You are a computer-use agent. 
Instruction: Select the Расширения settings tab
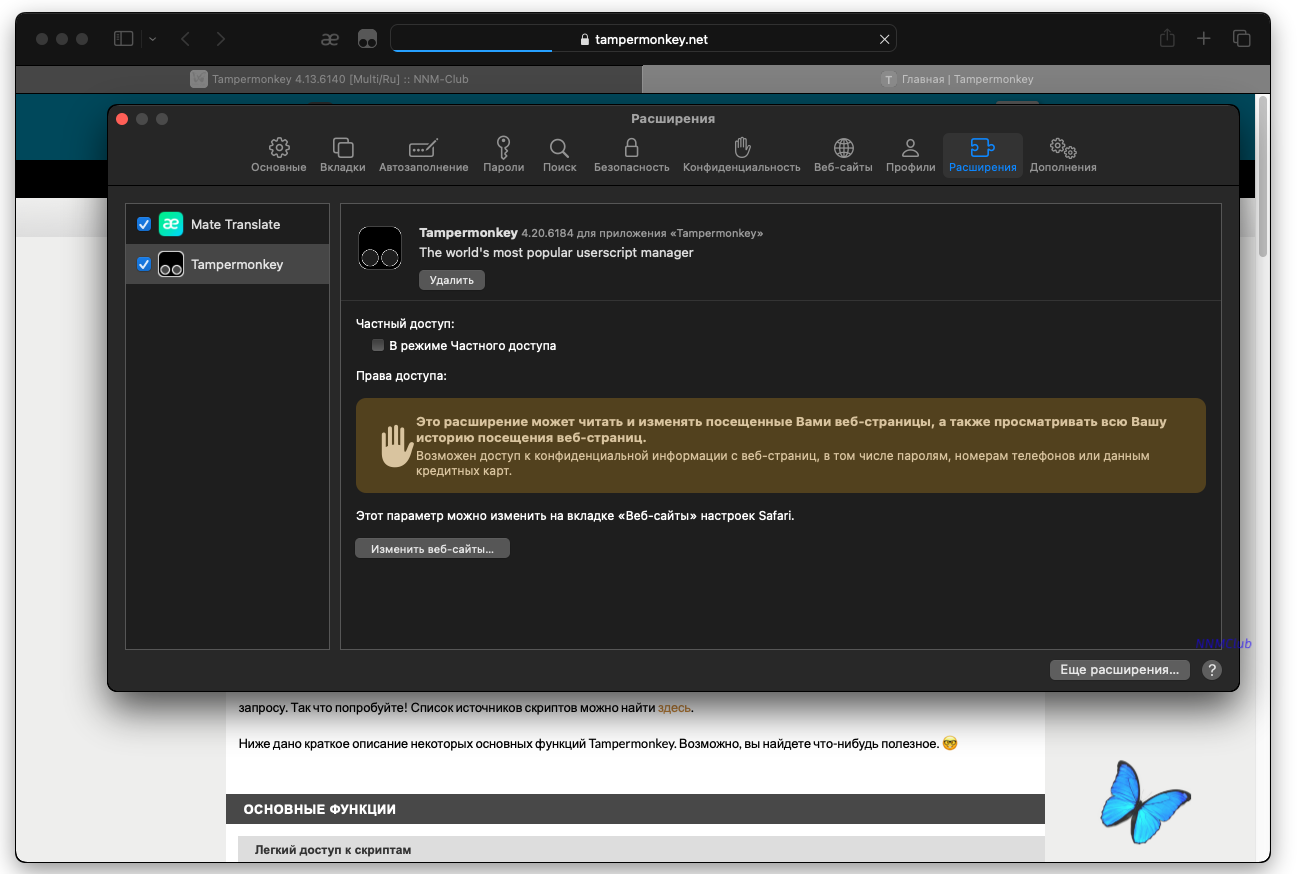point(983,155)
